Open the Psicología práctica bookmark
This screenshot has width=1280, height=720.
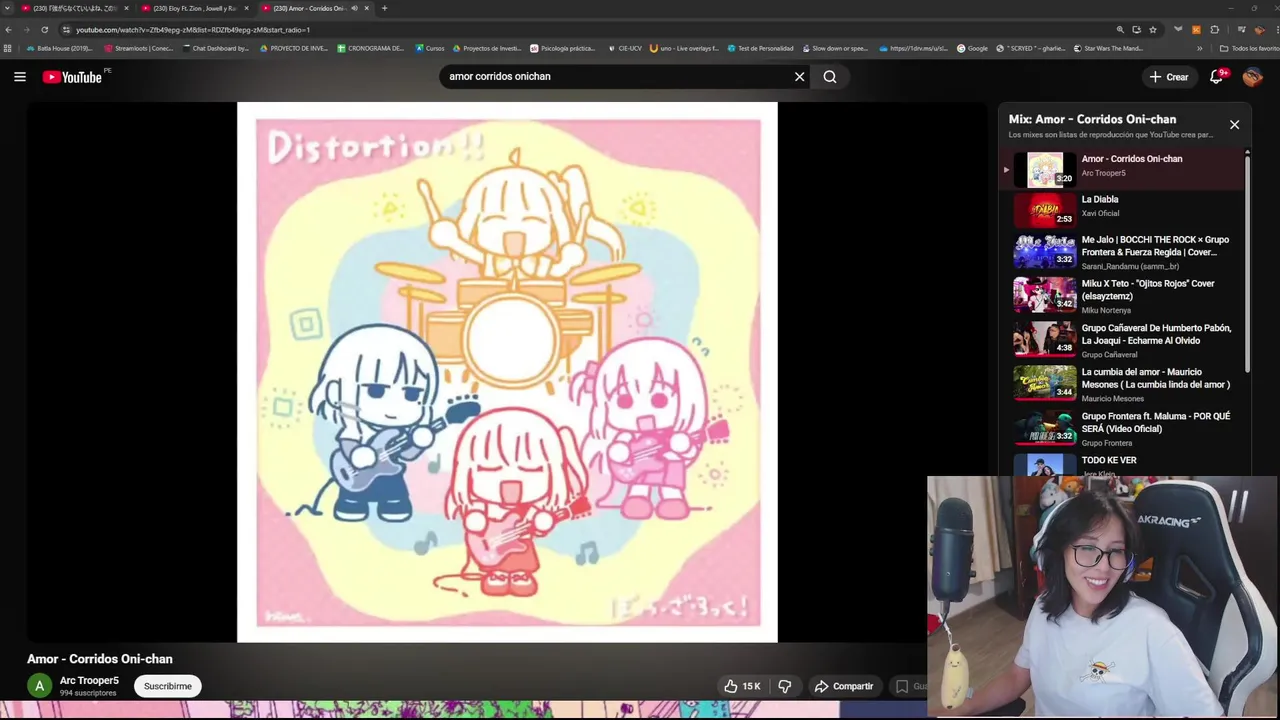pyautogui.click(x=563, y=48)
